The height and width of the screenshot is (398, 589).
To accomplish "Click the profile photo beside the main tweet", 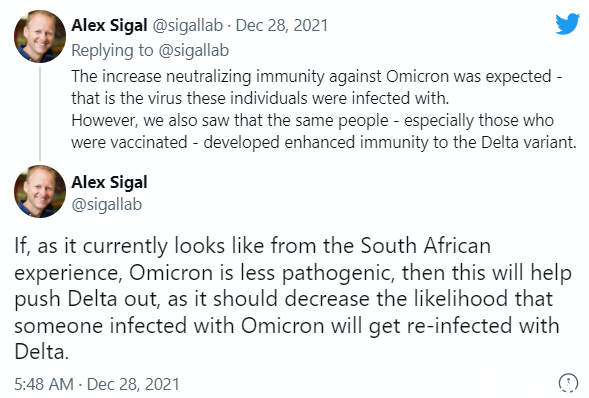I will pyautogui.click(x=40, y=191).
